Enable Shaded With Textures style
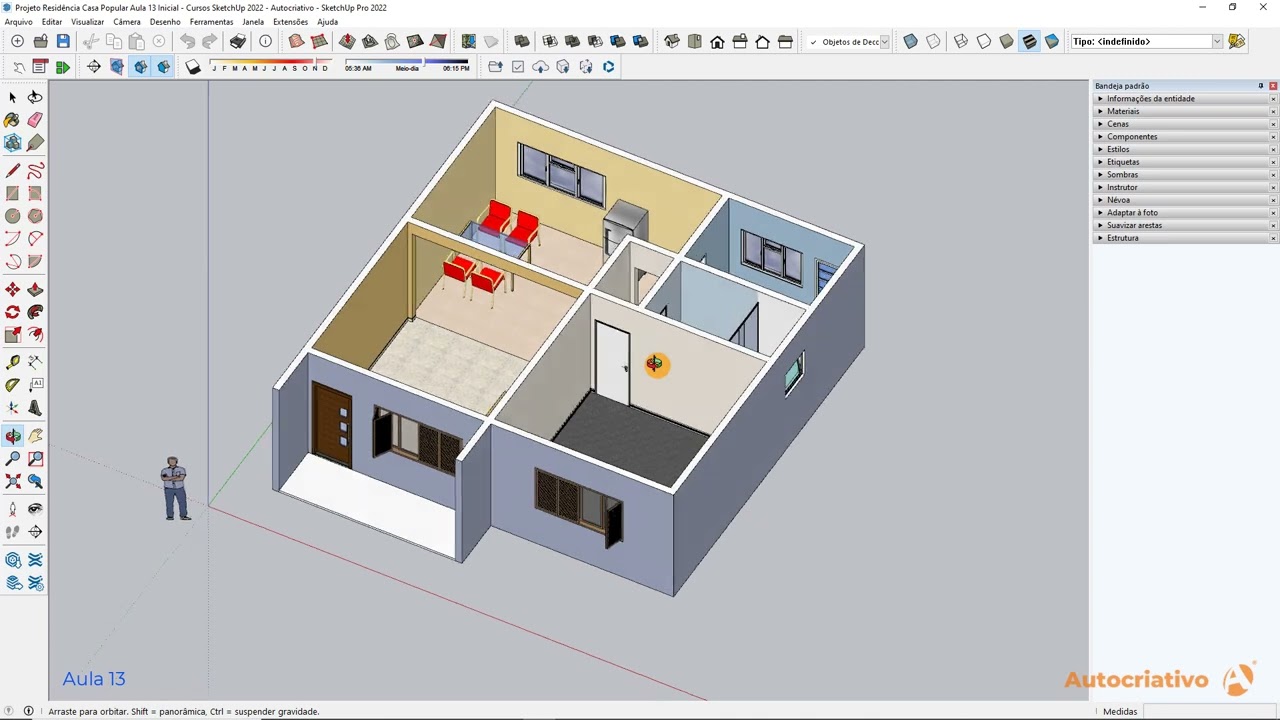Viewport: 1280px width, 720px height. pyautogui.click(x=1029, y=41)
